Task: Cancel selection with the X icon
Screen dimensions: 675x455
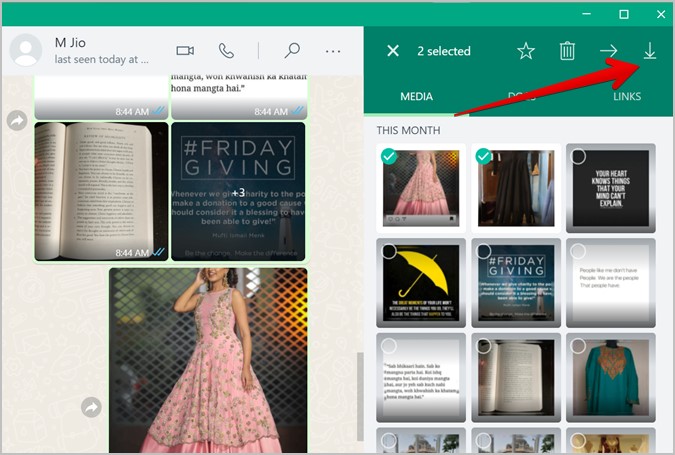Action: (393, 51)
